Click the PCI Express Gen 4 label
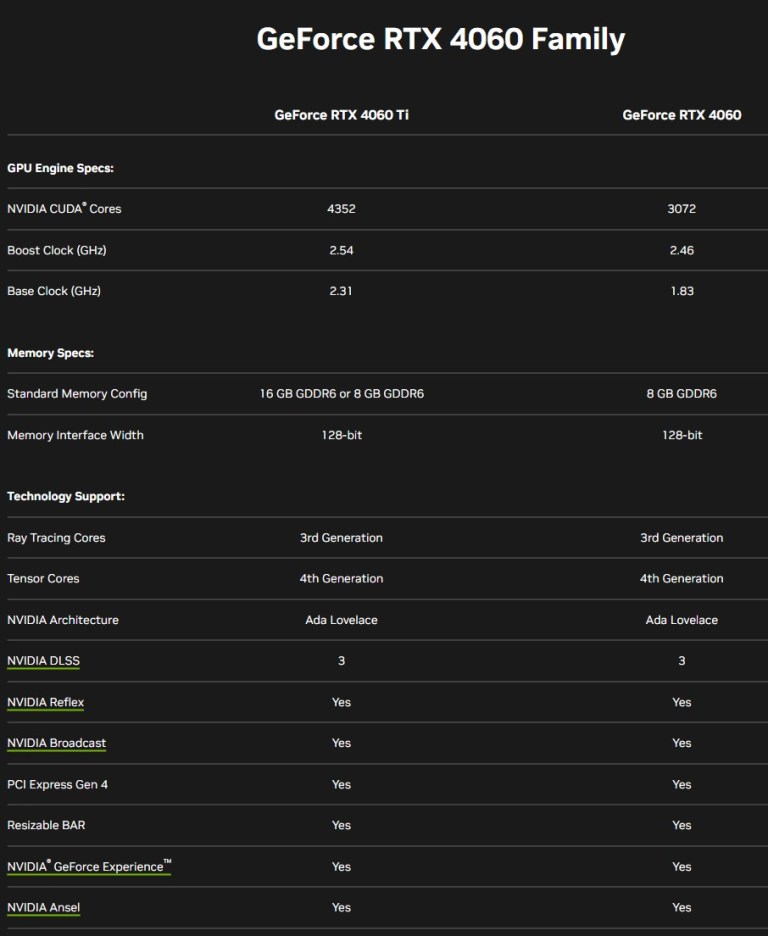This screenshot has width=768, height=936. tap(57, 784)
